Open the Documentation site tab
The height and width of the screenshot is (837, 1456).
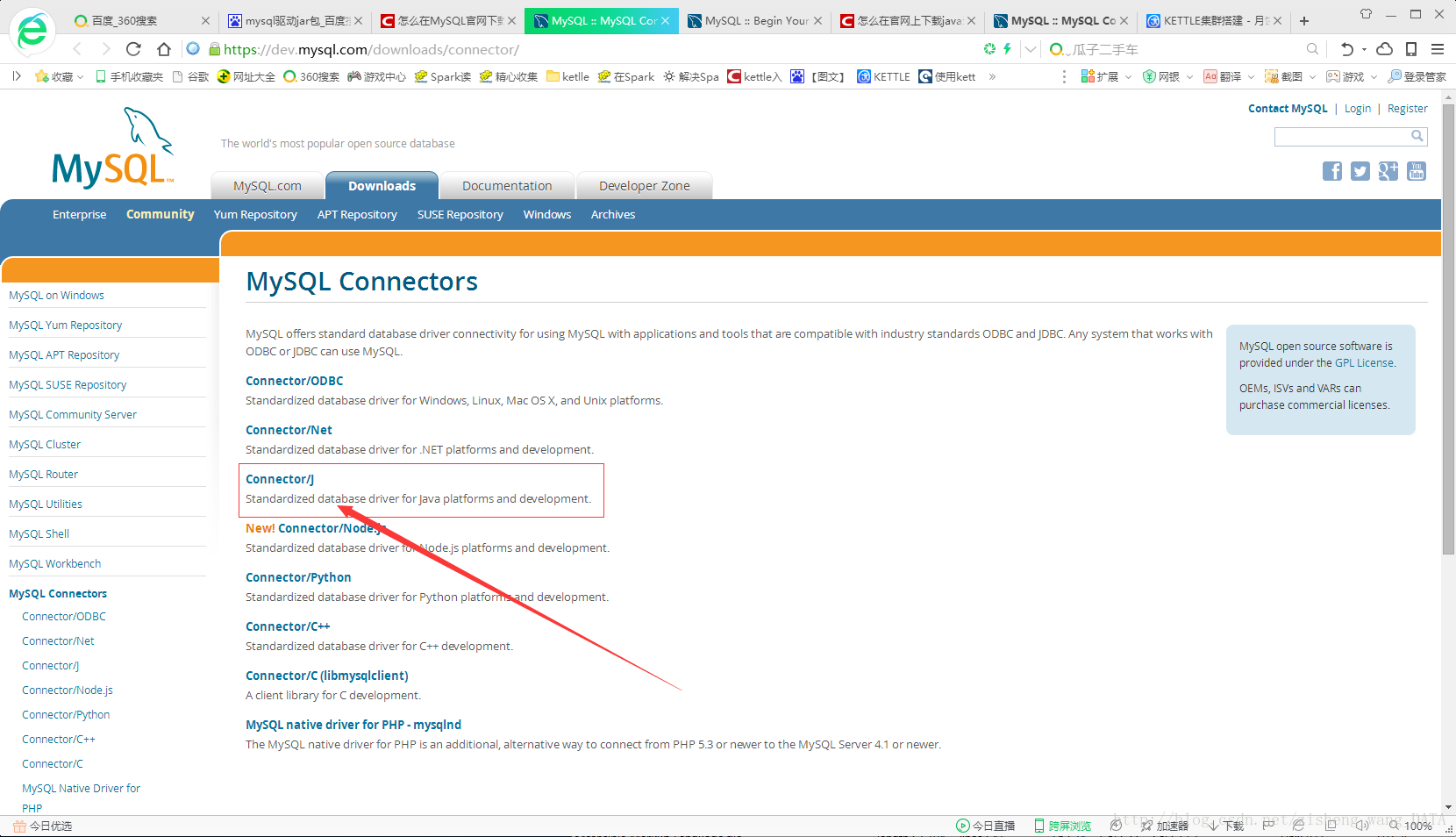507,185
